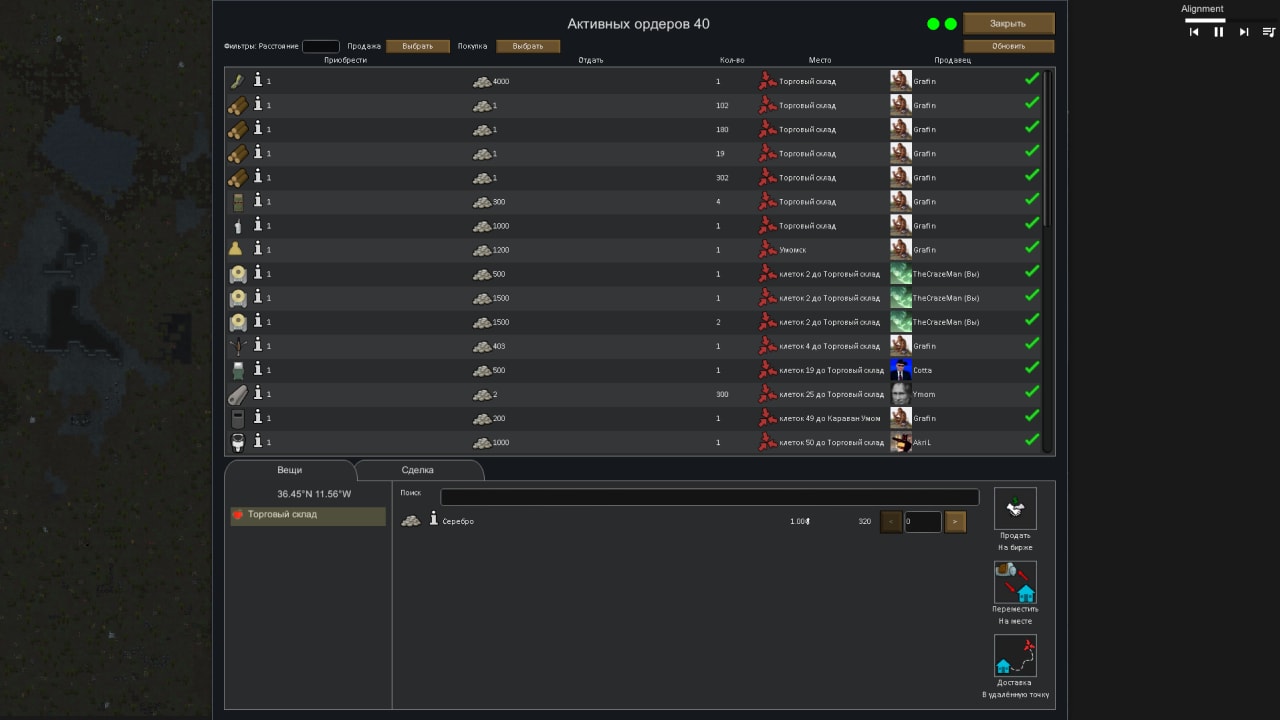Click the Активных ордеров 40 title
The width and height of the screenshot is (1280, 720).
tap(639, 24)
